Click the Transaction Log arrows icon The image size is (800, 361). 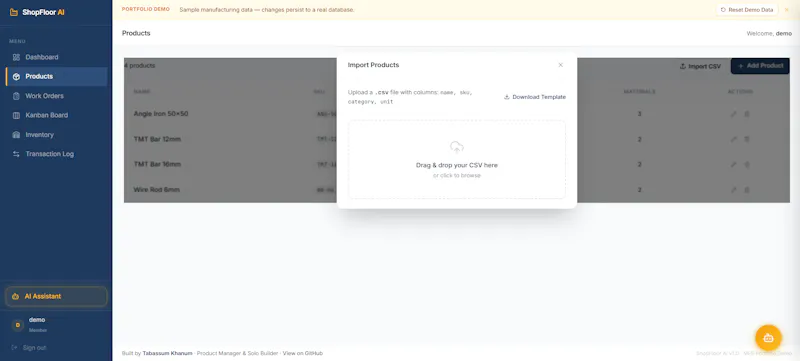pyautogui.click(x=16, y=154)
